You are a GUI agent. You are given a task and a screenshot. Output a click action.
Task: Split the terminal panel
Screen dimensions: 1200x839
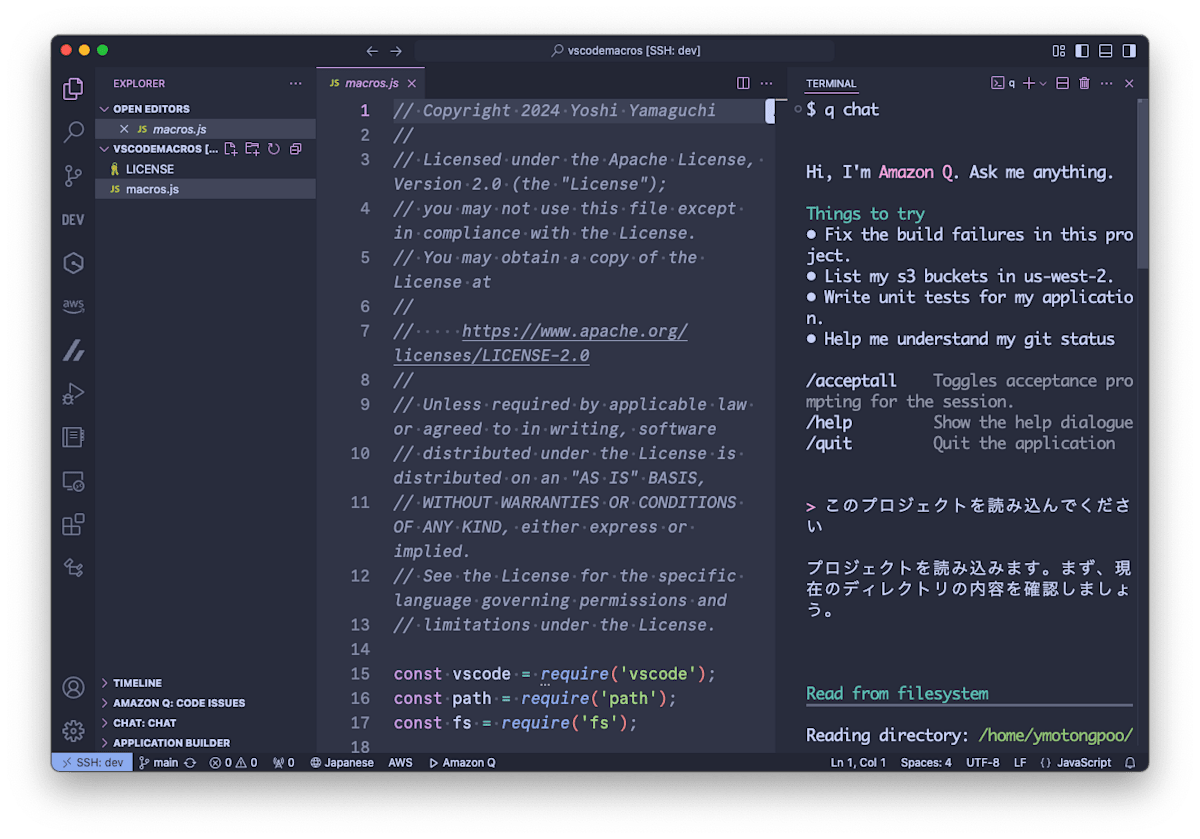point(1062,83)
